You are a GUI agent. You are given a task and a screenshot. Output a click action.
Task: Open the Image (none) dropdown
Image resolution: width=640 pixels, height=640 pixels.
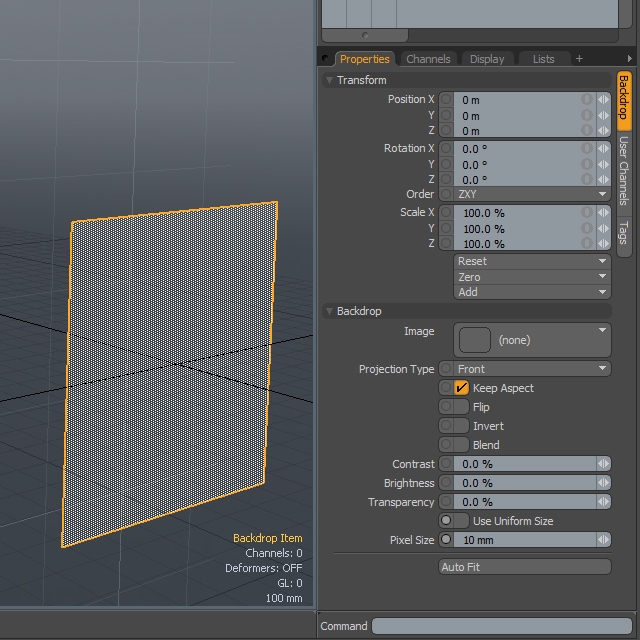[x=532, y=340]
